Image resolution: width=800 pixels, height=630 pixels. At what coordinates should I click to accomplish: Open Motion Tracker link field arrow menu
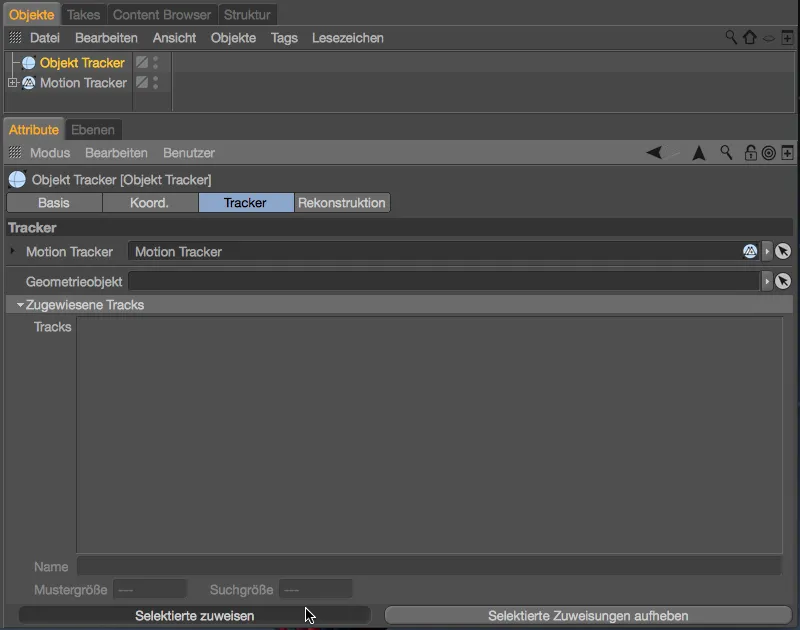click(x=766, y=251)
